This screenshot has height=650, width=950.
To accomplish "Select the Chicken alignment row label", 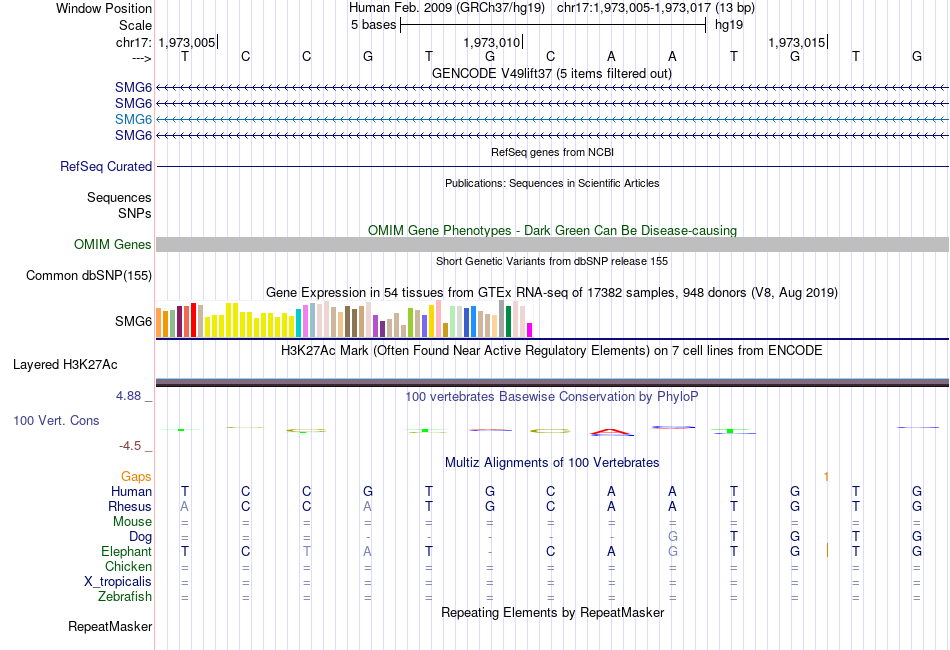I will pos(128,566).
